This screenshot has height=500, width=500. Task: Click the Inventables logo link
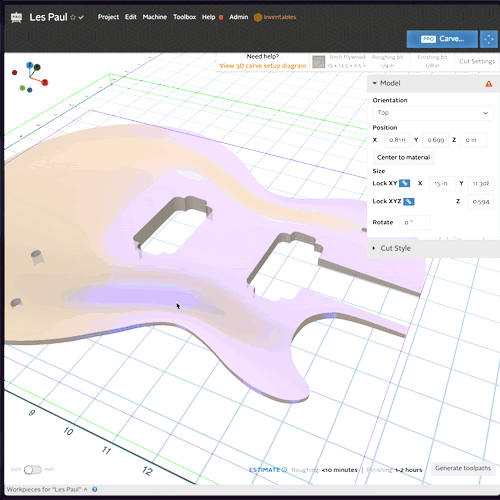[275, 17]
